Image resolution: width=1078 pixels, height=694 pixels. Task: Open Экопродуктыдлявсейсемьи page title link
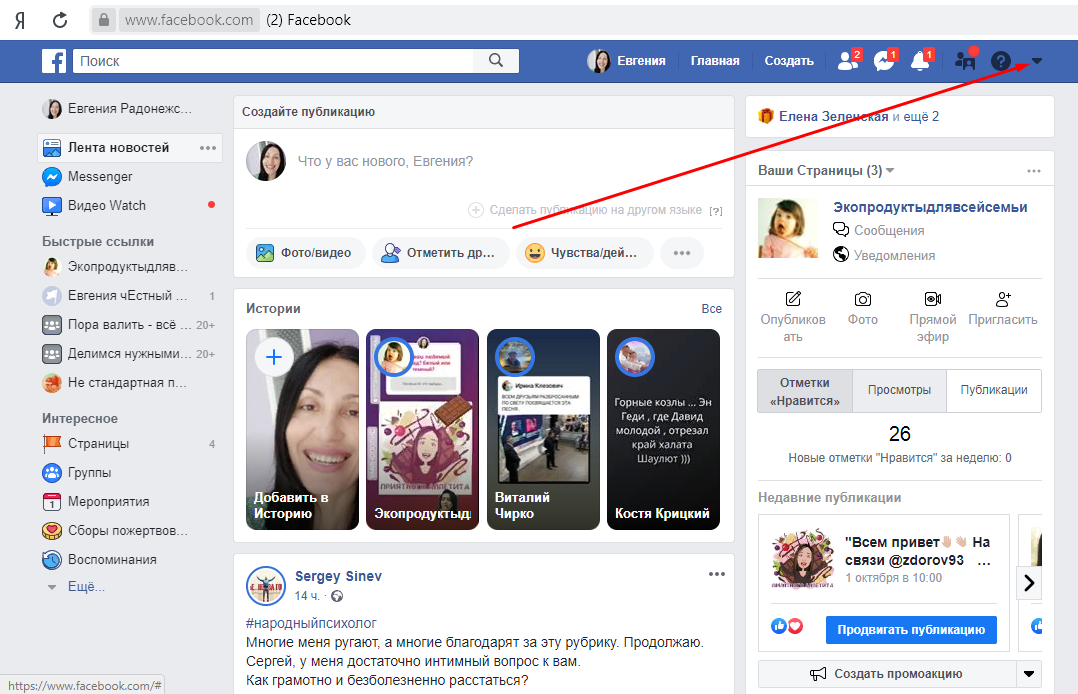[x=930, y=207]
